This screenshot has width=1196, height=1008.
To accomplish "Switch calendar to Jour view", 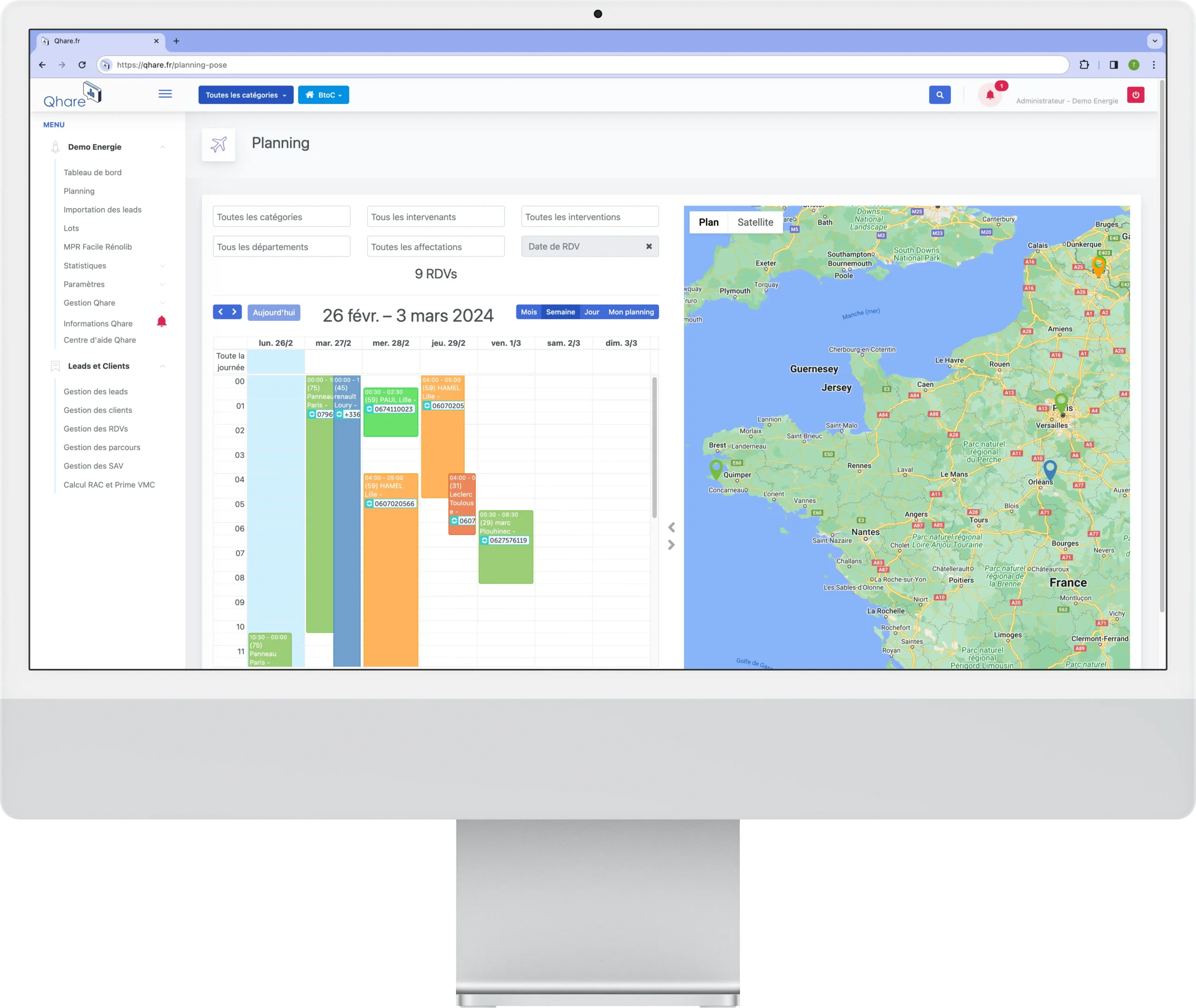I will click(x=591, y=312).
